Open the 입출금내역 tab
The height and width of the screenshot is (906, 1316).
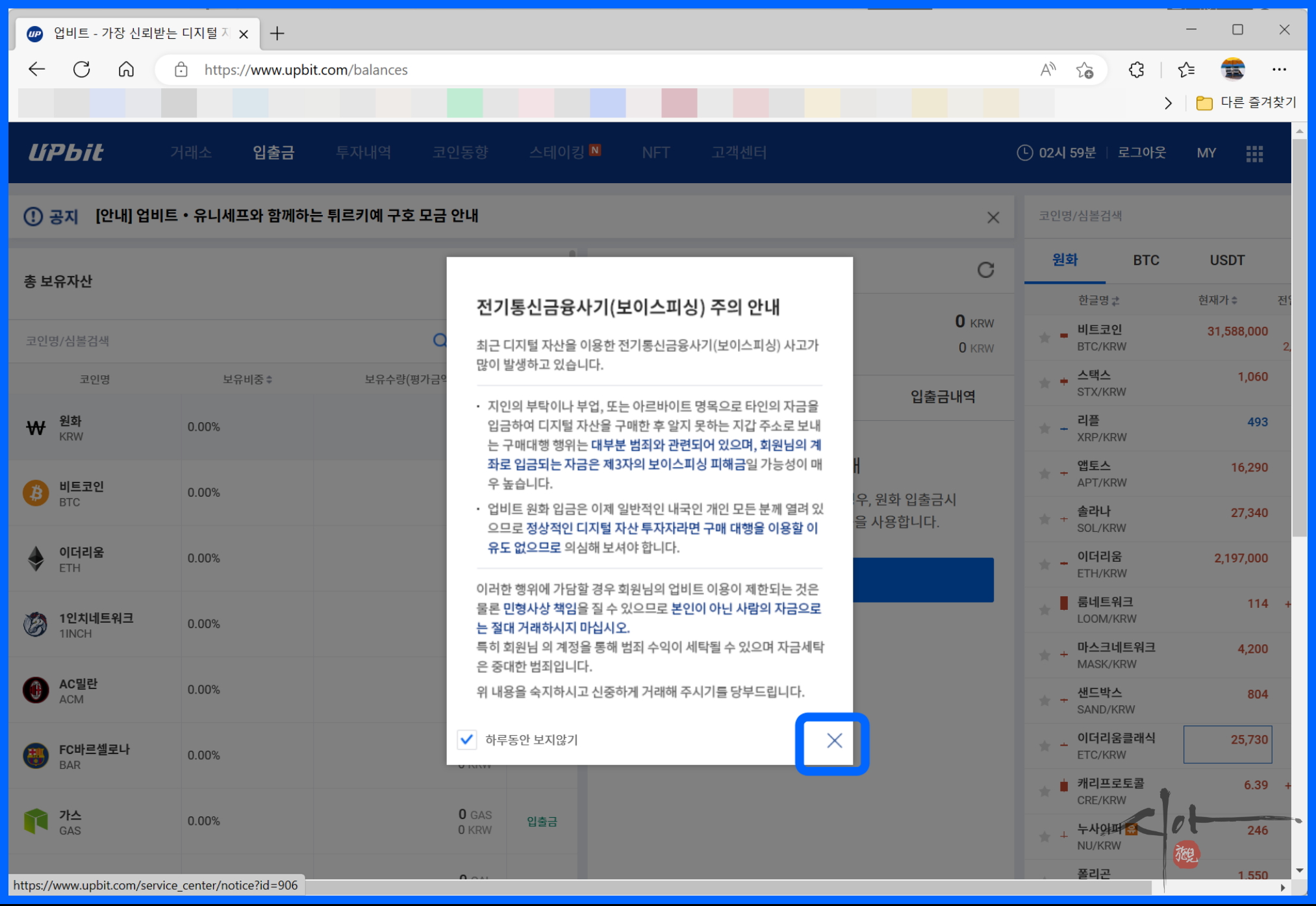pos(942,397)
